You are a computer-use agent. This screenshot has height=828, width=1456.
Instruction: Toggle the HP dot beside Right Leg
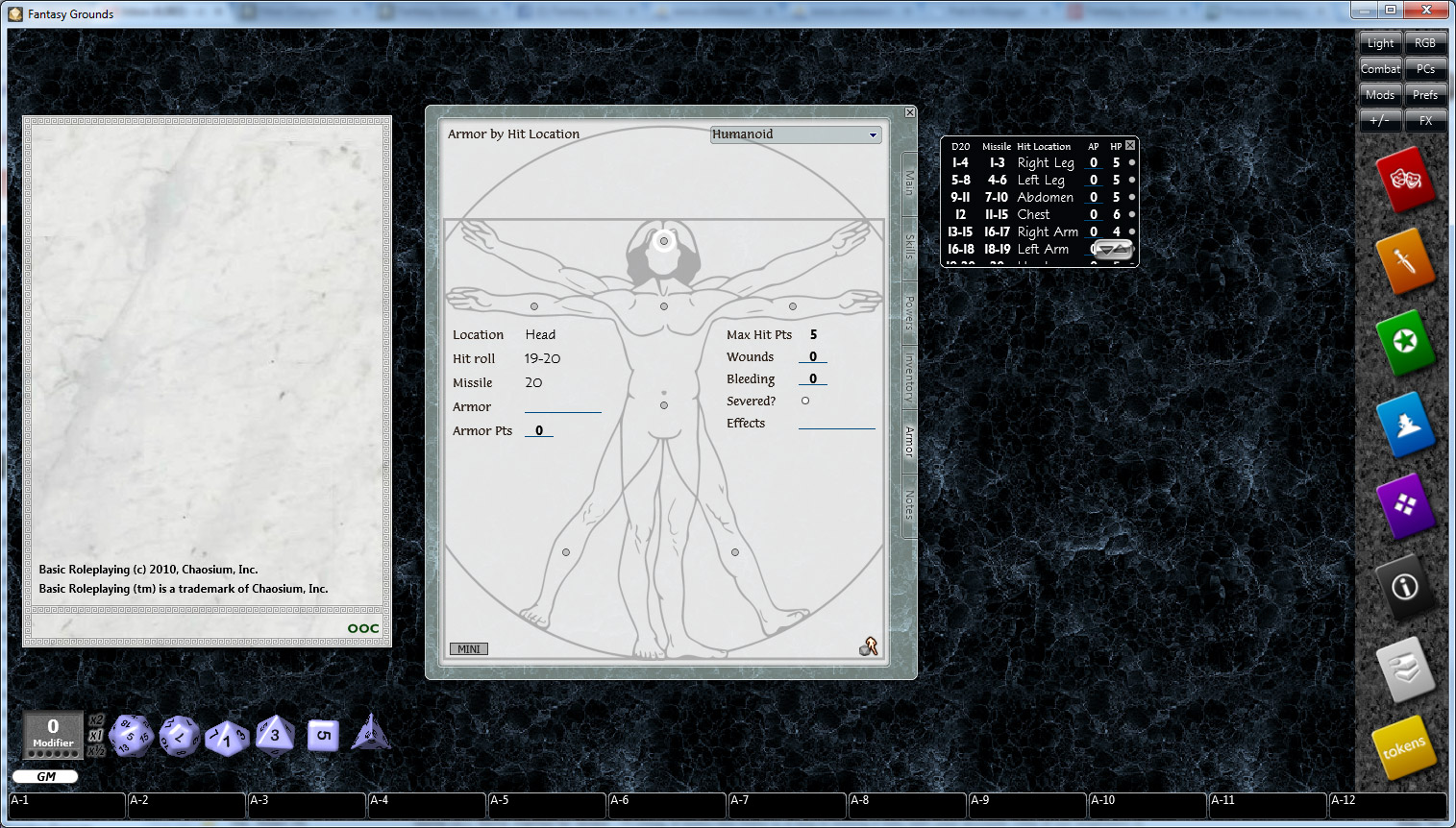[x=1132, y=163]
